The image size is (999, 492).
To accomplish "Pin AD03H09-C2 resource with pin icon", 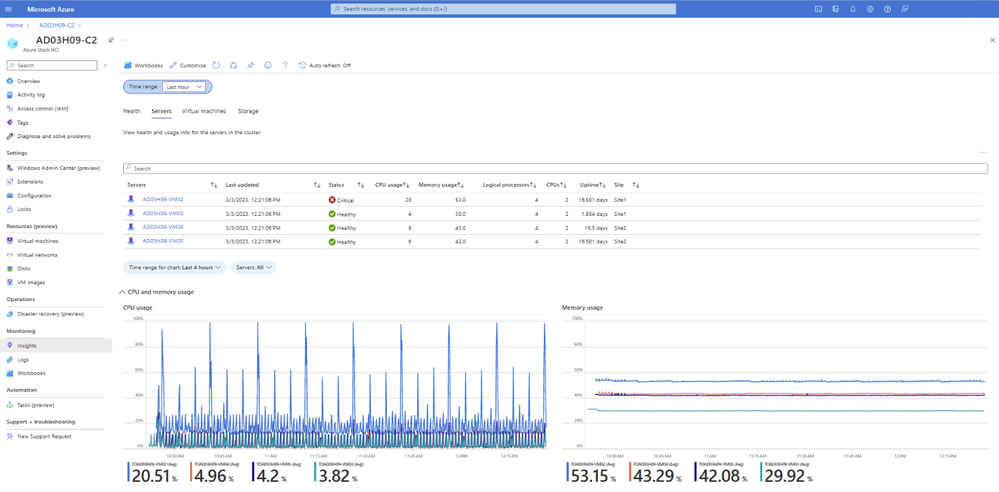I will tap(111, 40).
